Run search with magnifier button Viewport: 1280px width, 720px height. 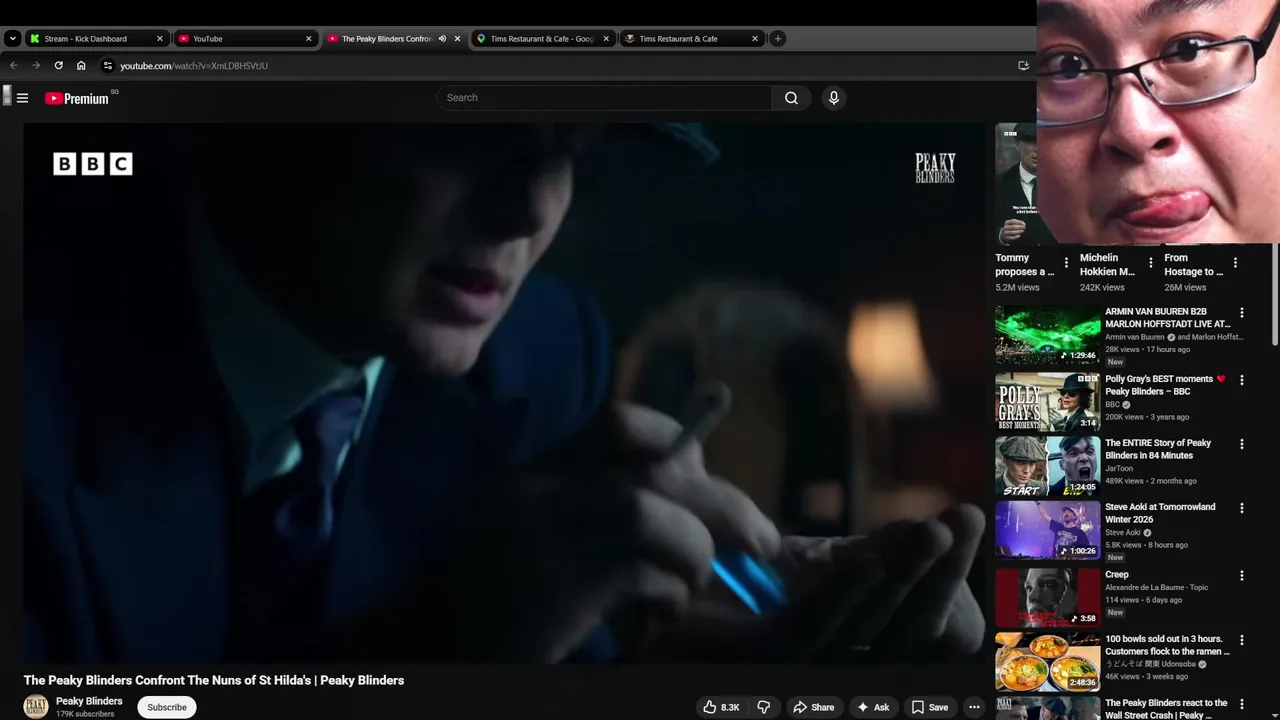click(791, 98)
